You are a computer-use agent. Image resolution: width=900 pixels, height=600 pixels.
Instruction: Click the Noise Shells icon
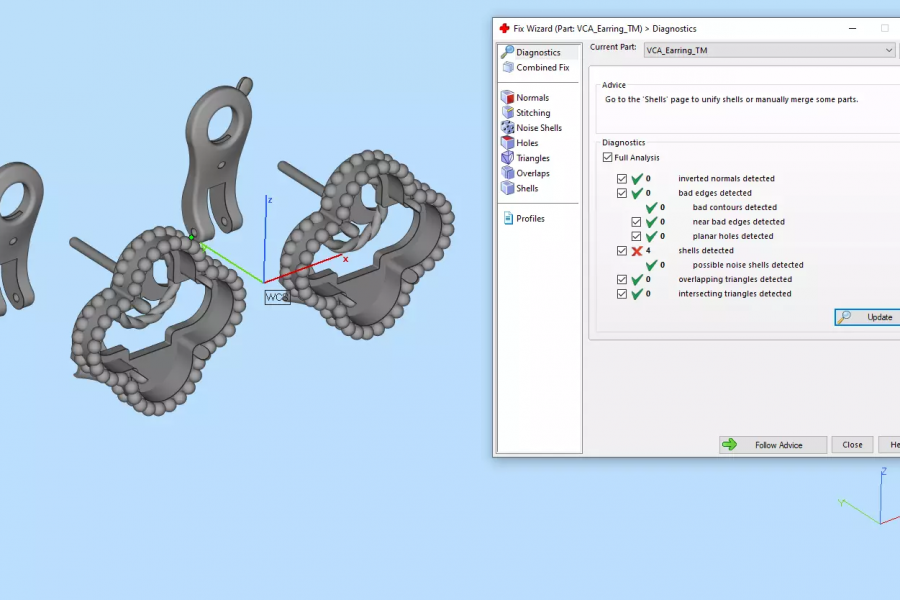(507, 127)
